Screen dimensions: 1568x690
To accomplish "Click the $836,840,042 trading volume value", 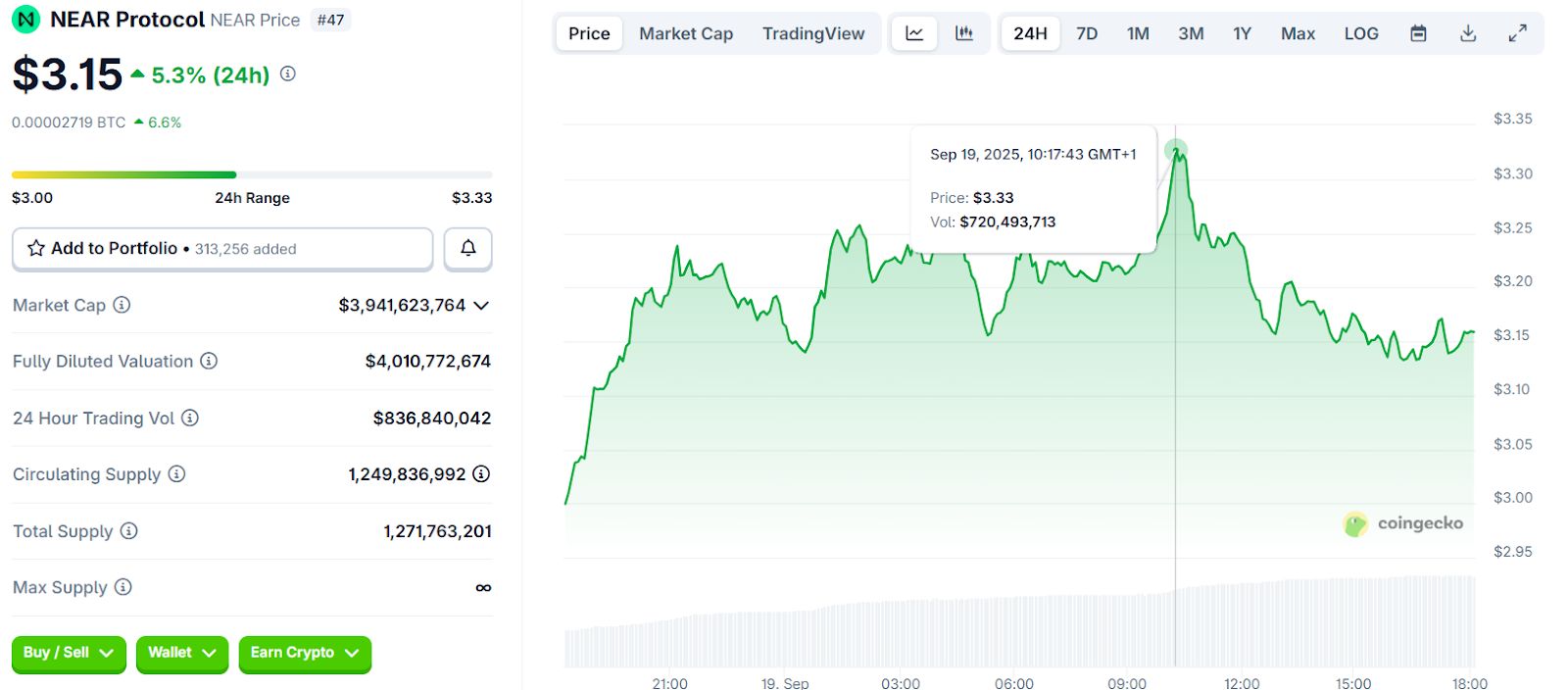I will click(x=432, y=418).
